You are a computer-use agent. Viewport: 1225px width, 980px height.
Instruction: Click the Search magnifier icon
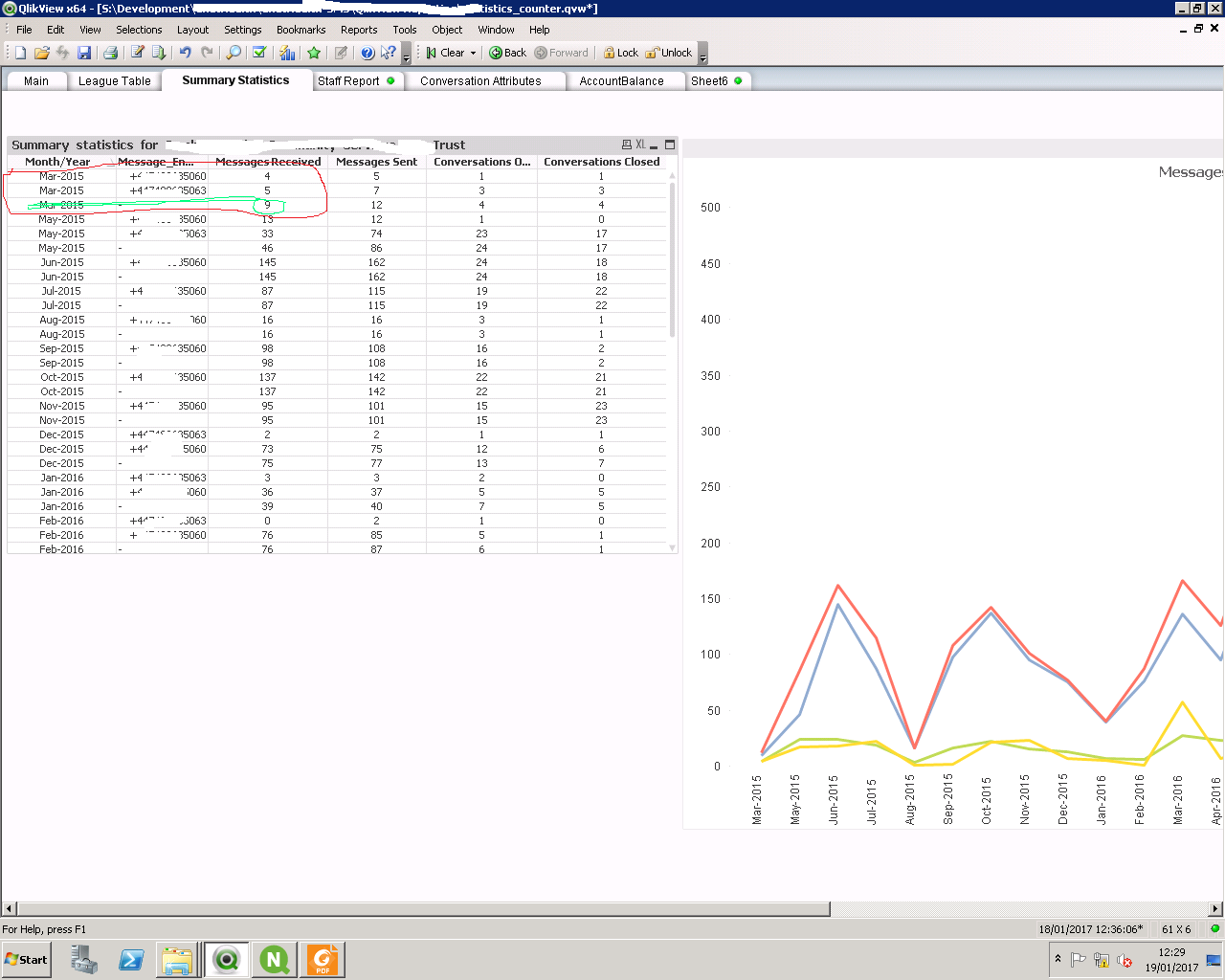[x=234, y=53]
